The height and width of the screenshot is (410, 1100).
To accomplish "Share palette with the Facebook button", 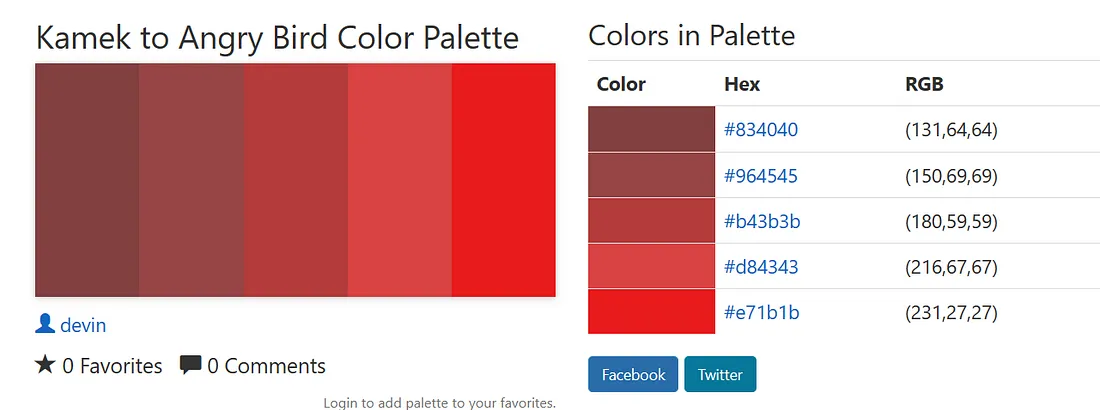I will click(x=633, y=374).
